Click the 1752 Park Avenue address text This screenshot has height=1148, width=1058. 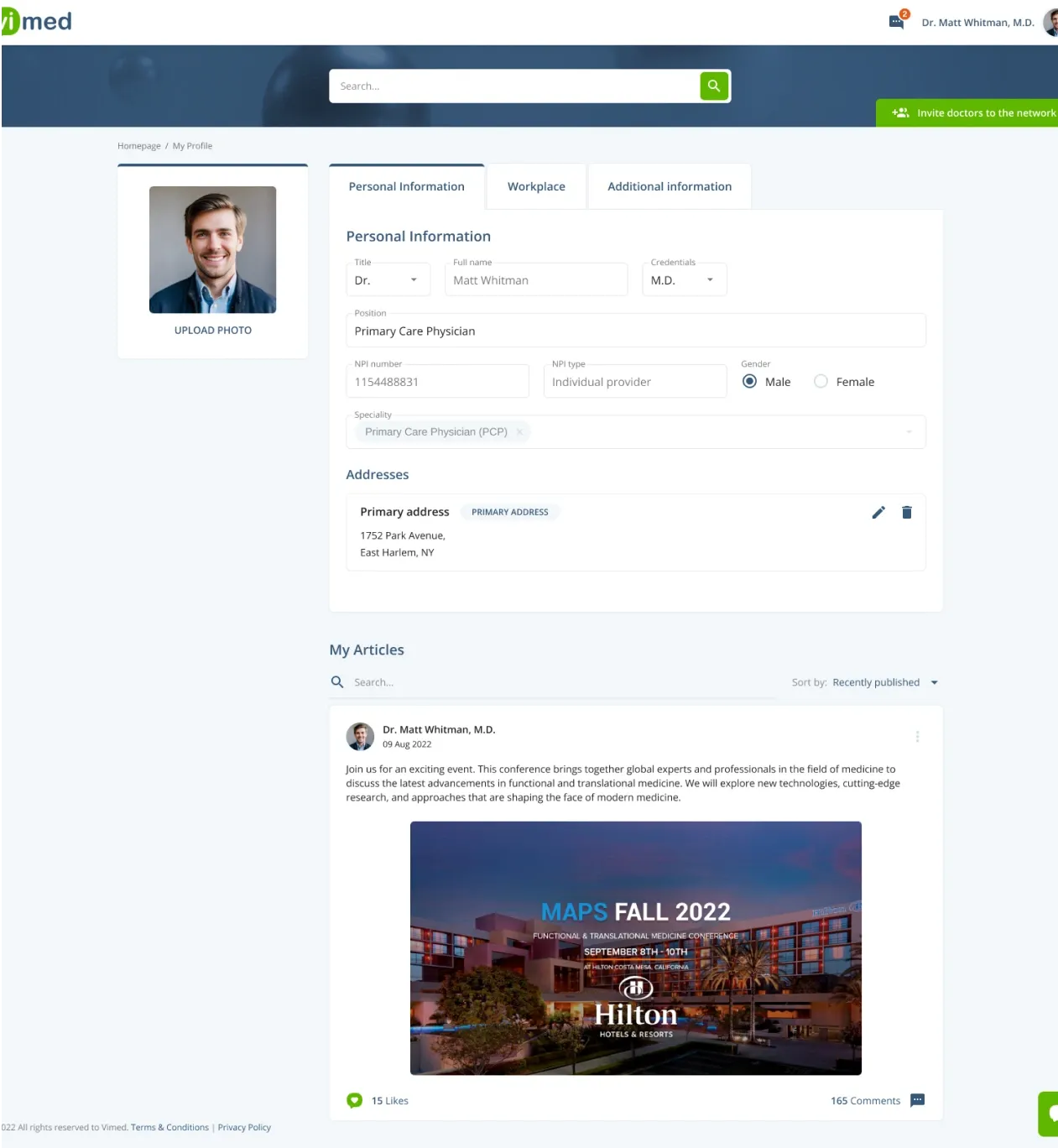coord(403,535)
